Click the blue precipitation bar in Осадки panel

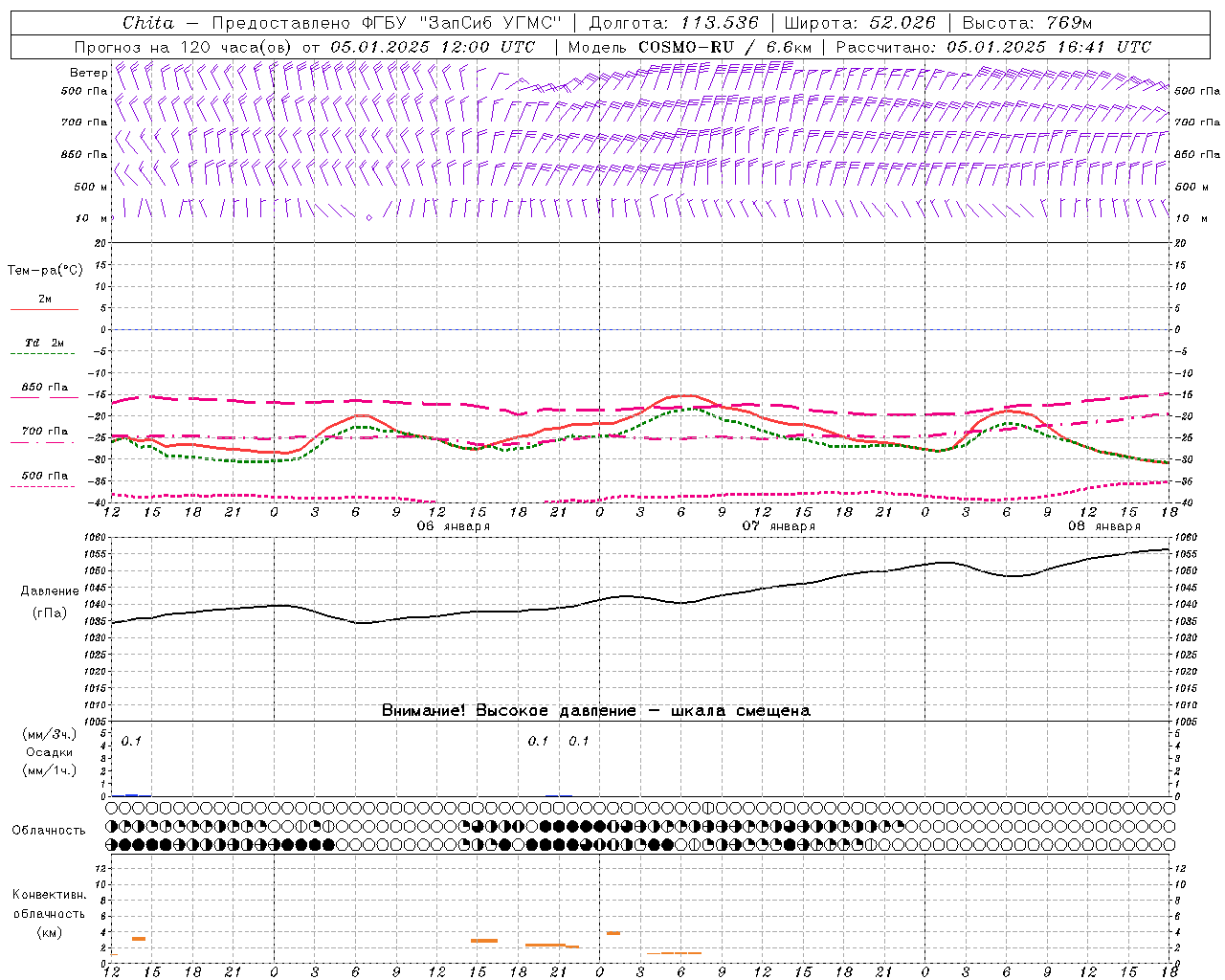click(x=132, y=795)
